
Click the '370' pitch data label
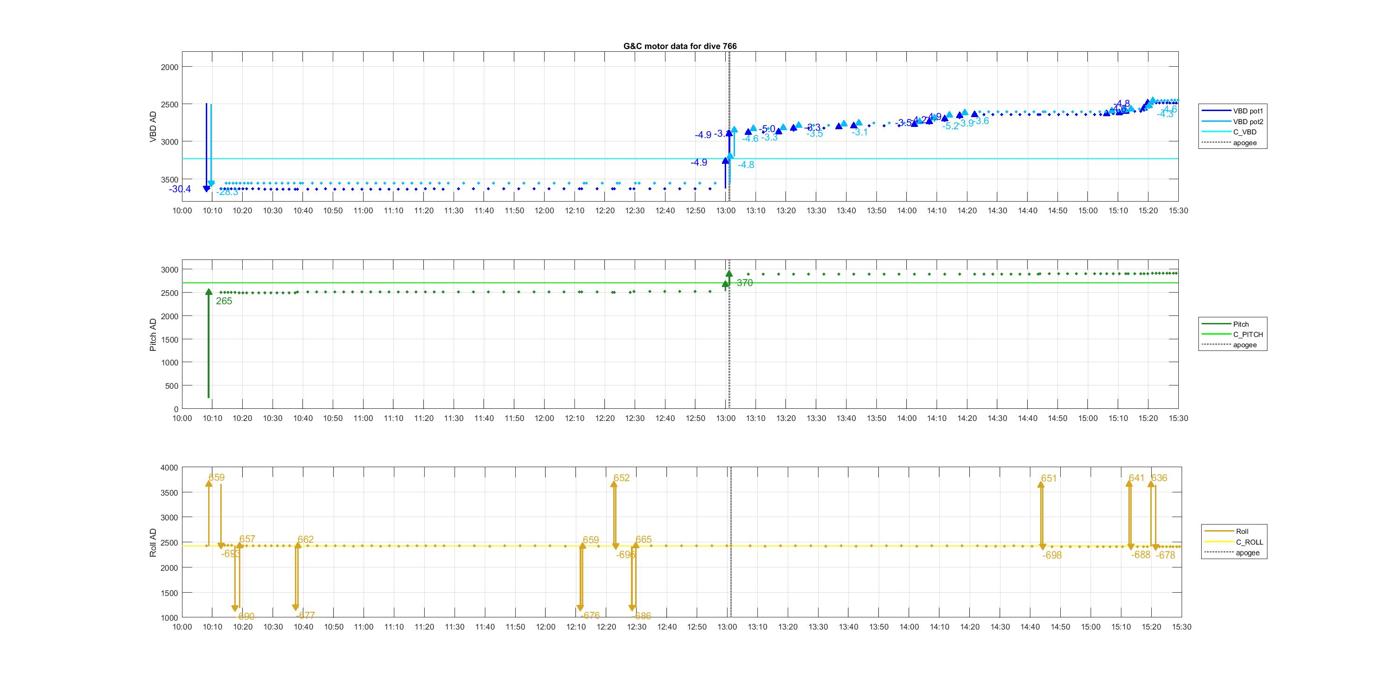click(x=744, y=283)
